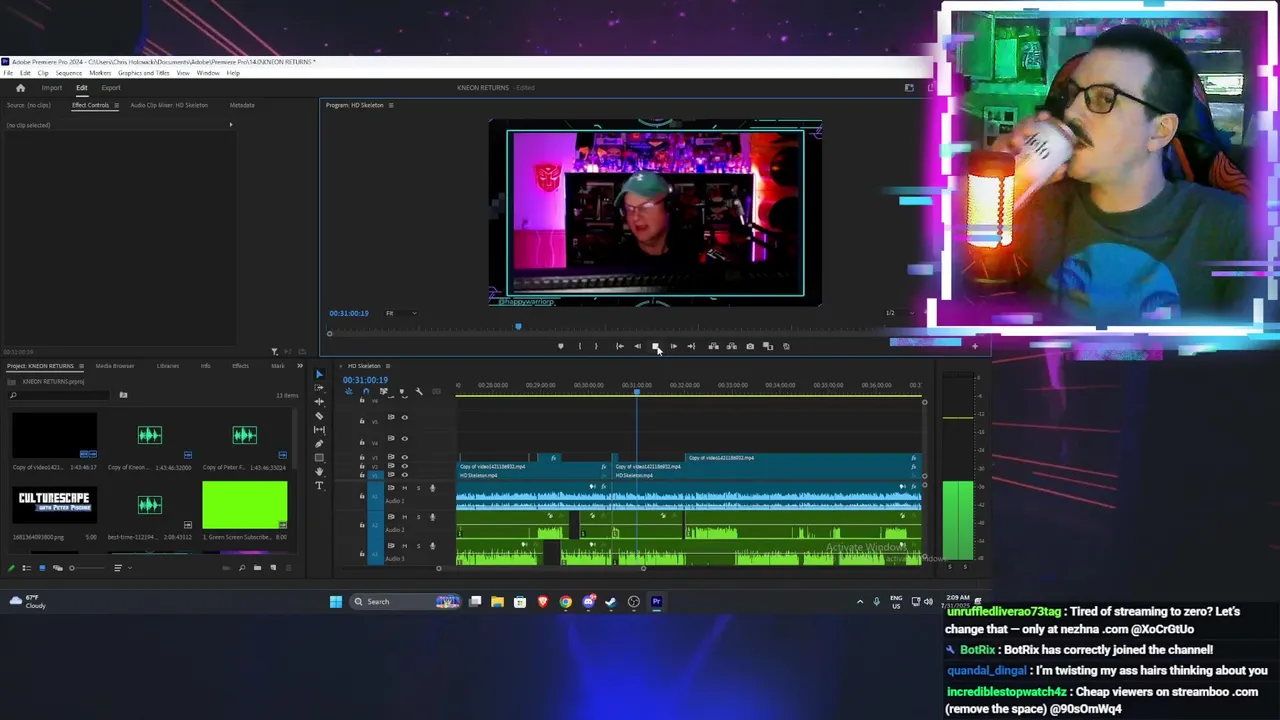Open Windows Start menu
The image size is (1280, 720).
(336, 602)
